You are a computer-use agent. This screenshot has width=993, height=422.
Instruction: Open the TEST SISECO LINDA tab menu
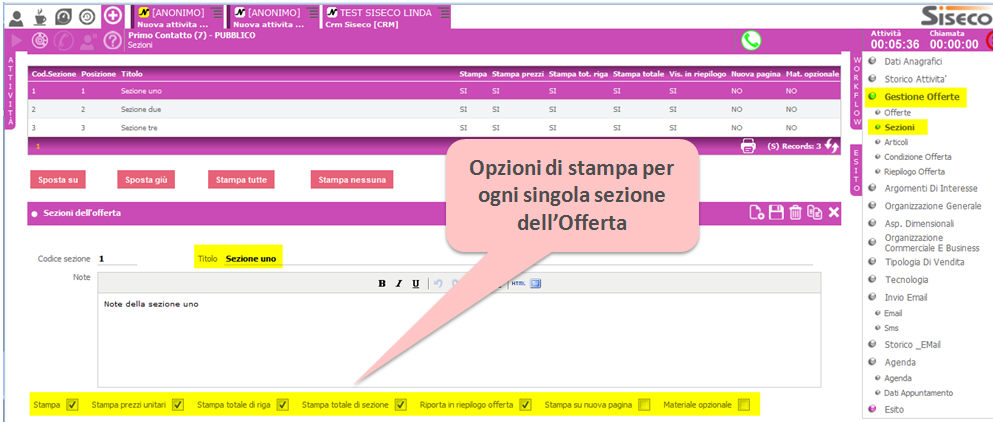444,12
